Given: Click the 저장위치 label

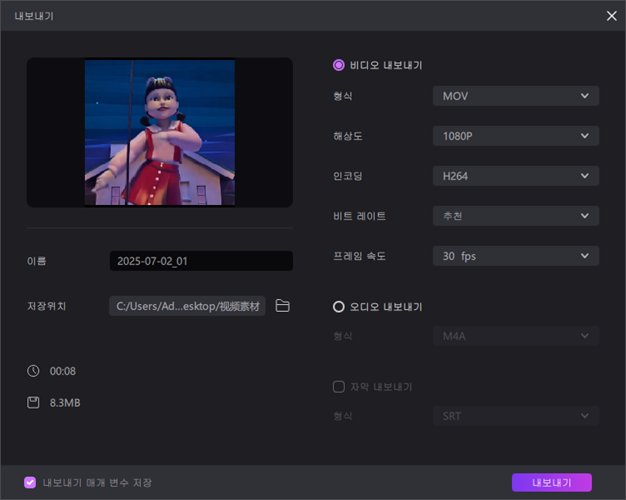Looking at the screenshot, I should click(46, 306).
